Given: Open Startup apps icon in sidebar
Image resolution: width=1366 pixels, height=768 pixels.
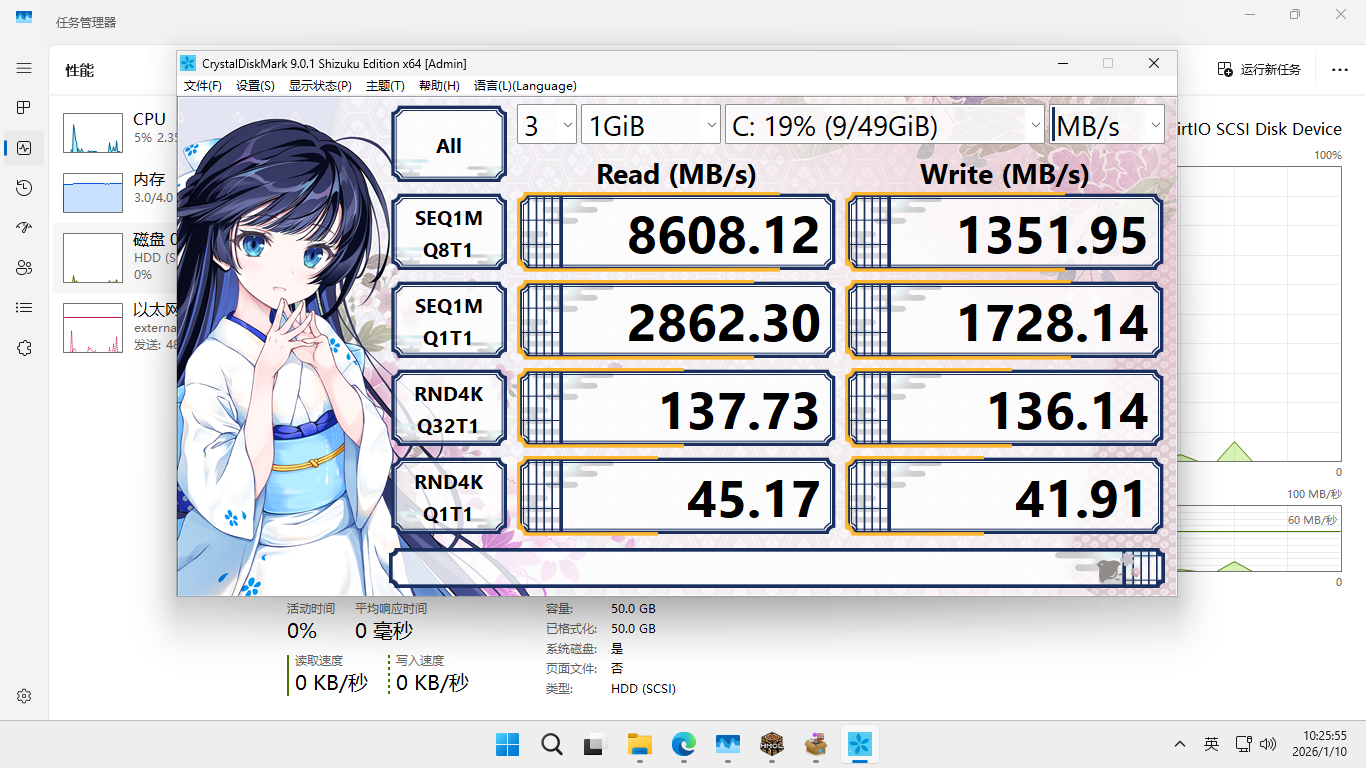Looking at the screenshot, I should click(x=24, y=228).
